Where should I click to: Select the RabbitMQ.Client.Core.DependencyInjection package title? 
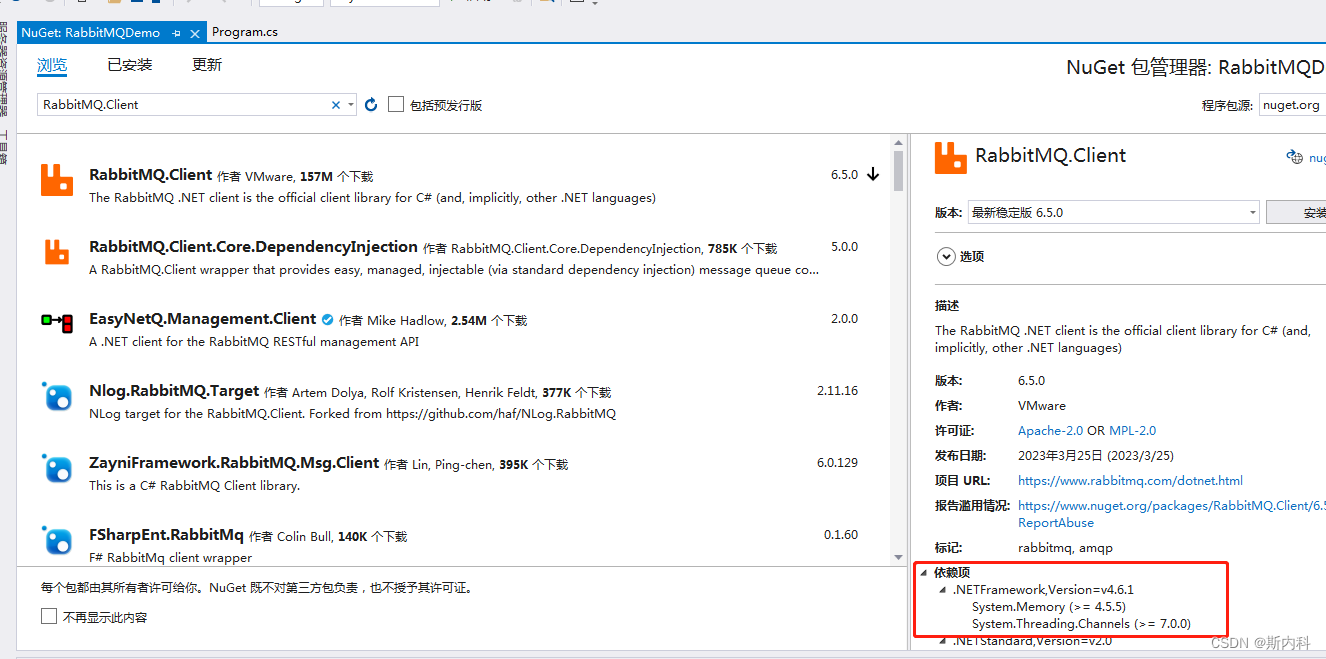click(x=253, y=247)
